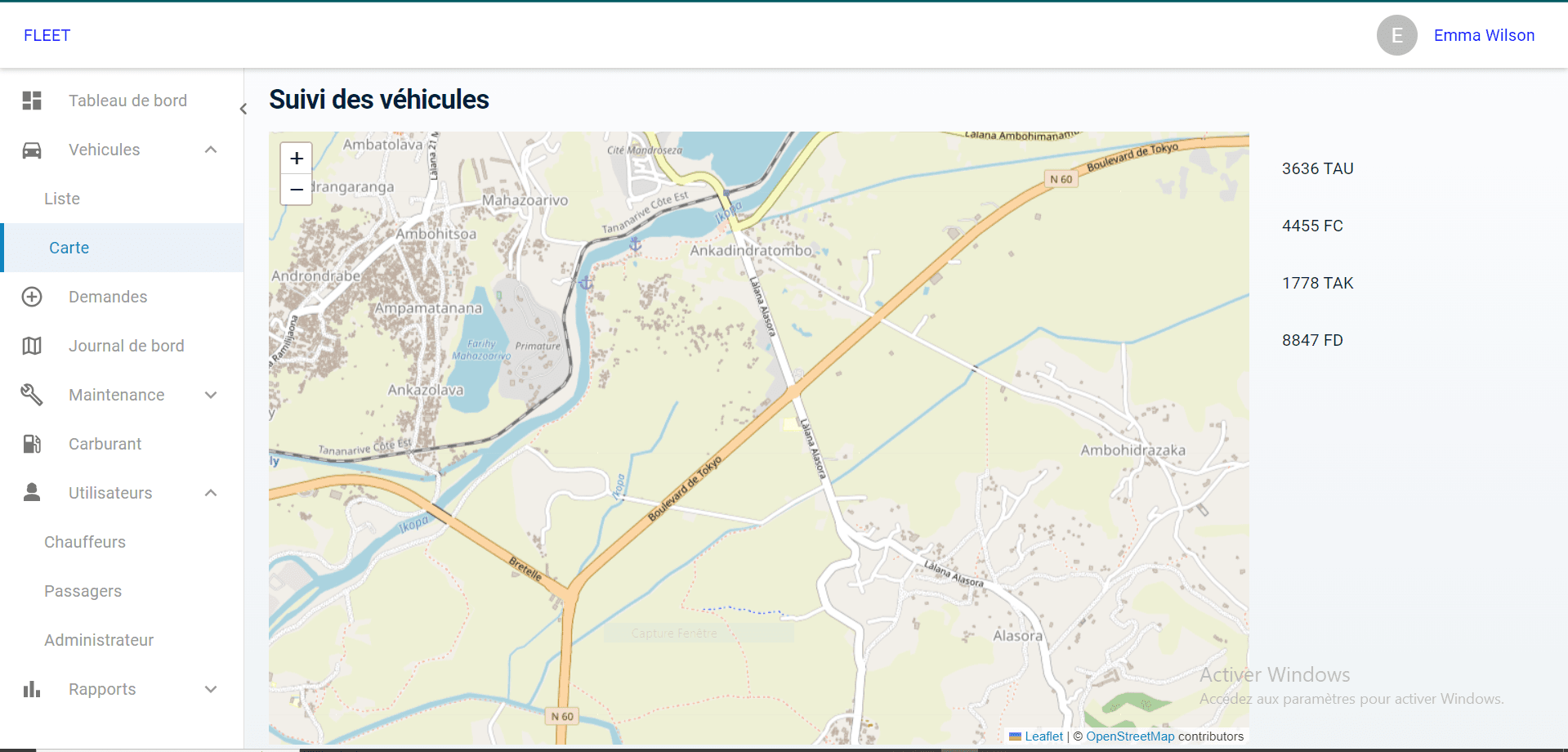1568x752 pixels.
Task: Click the Journal de bord map icon
Action: point(32,346)
